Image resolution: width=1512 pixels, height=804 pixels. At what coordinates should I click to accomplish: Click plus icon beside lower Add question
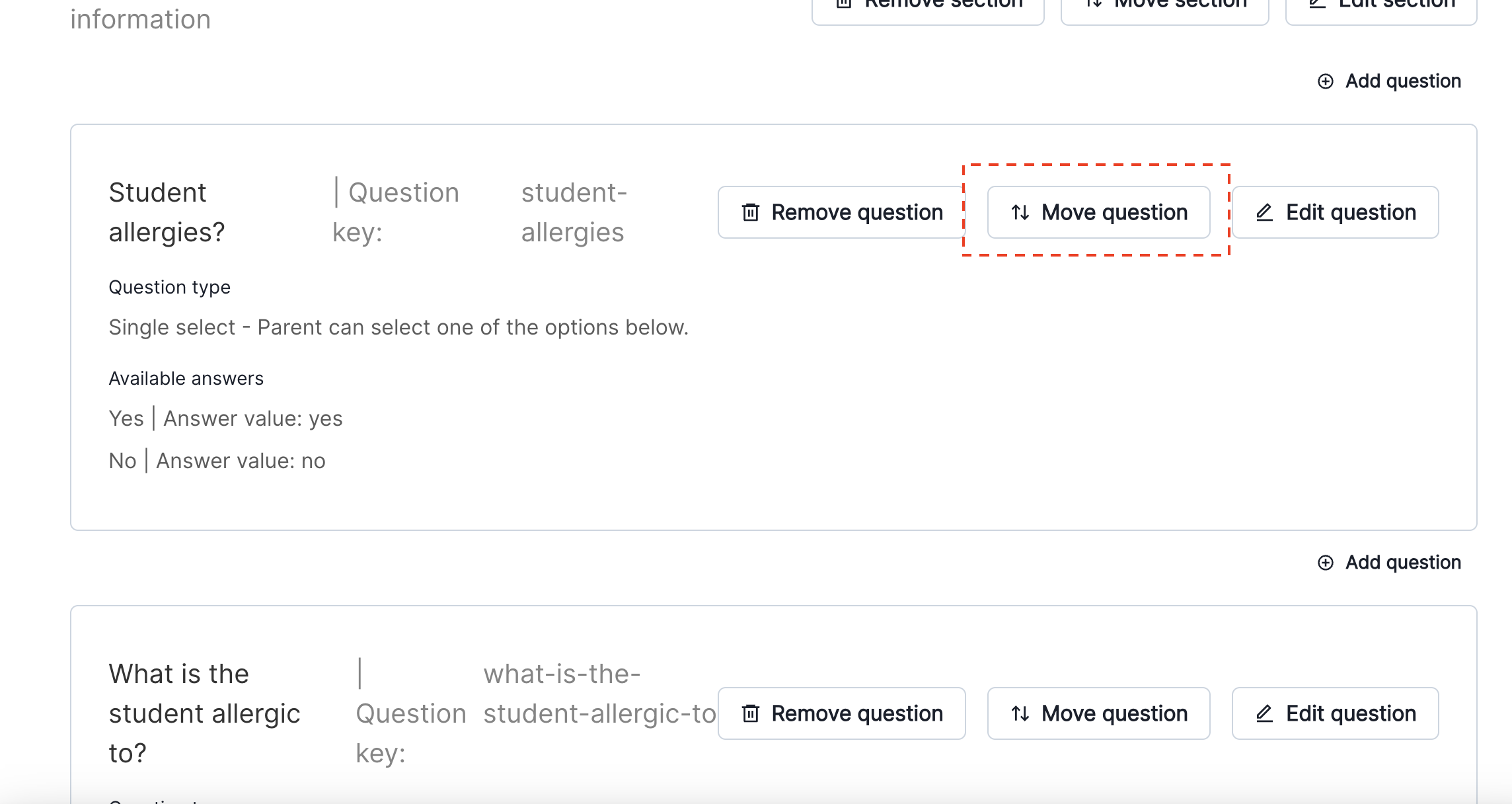[1325, 563]
